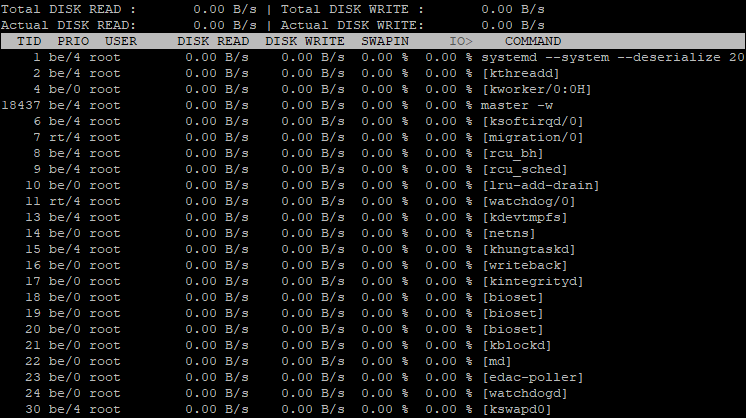Click the Total DISK READ 0.00 B/s value
746x418 pixels.
[x=225, y=10]
